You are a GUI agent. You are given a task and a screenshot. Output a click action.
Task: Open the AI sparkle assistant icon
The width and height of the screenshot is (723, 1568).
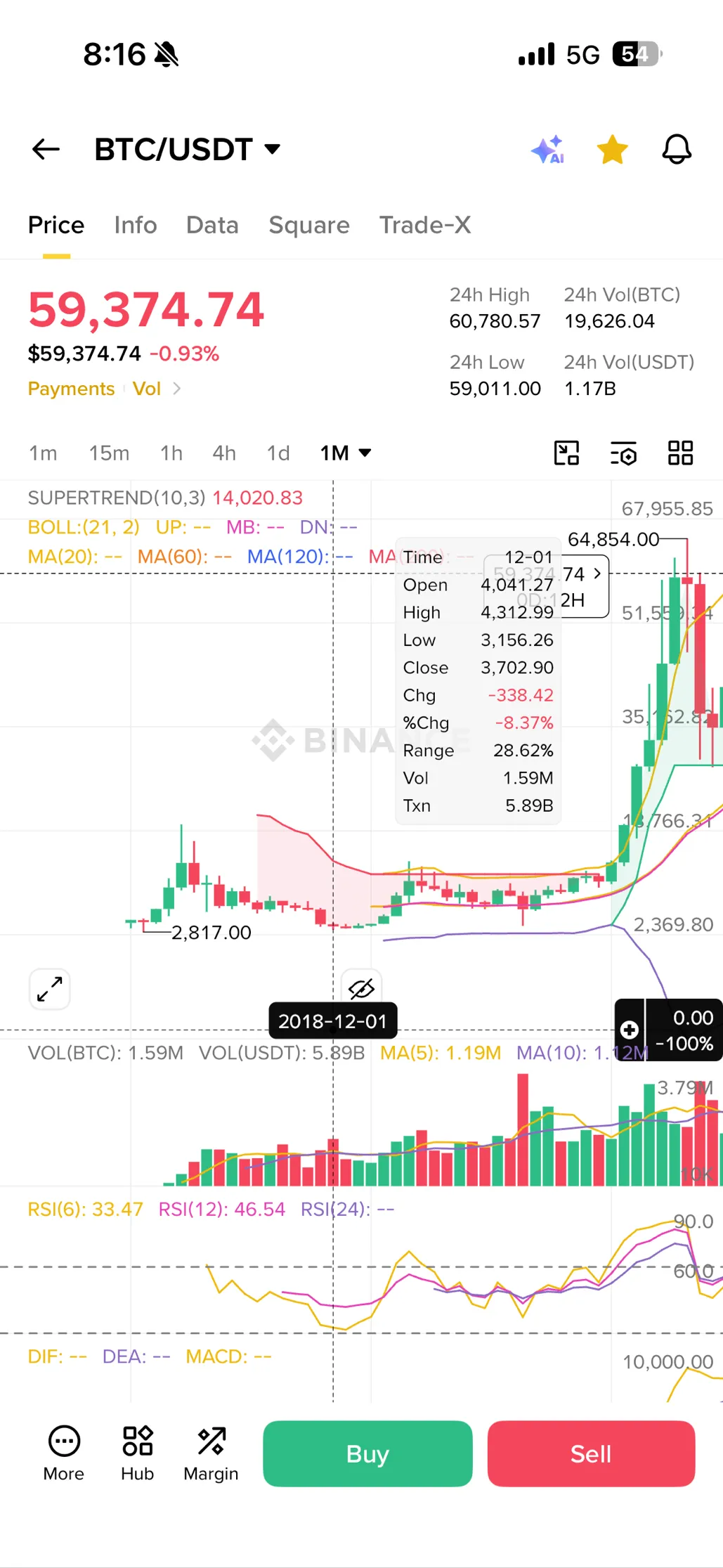click(x=548, y=149)
